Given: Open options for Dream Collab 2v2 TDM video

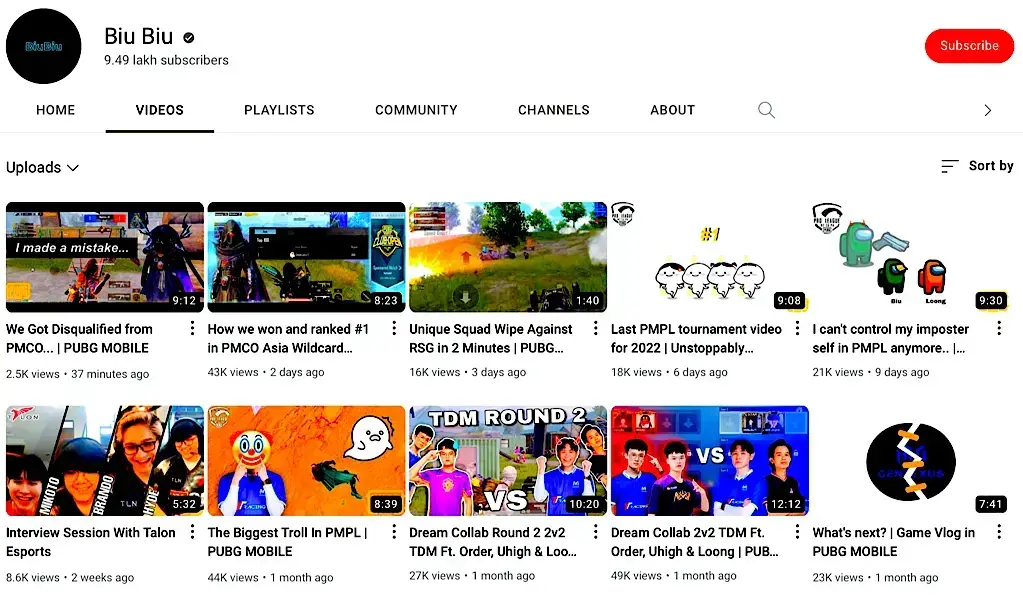Looking at the screenshot, I should pyautogui.click(x=797, y=532).
